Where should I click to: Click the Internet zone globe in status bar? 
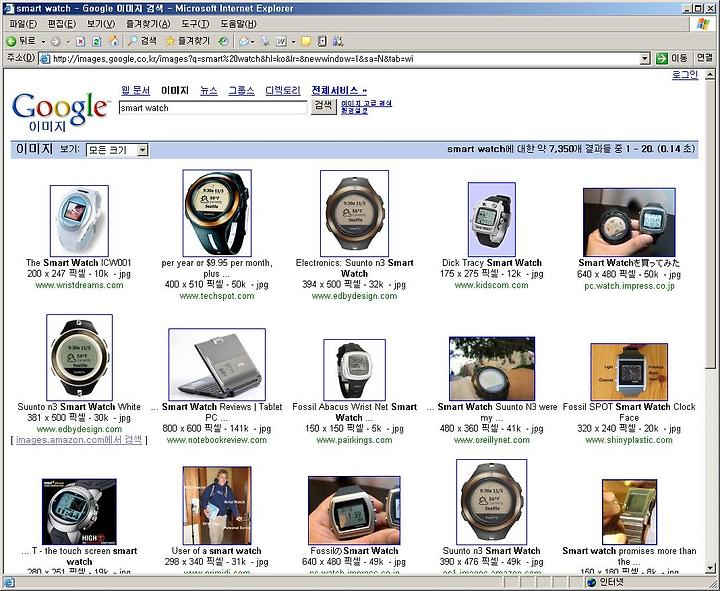pos(591,583)
